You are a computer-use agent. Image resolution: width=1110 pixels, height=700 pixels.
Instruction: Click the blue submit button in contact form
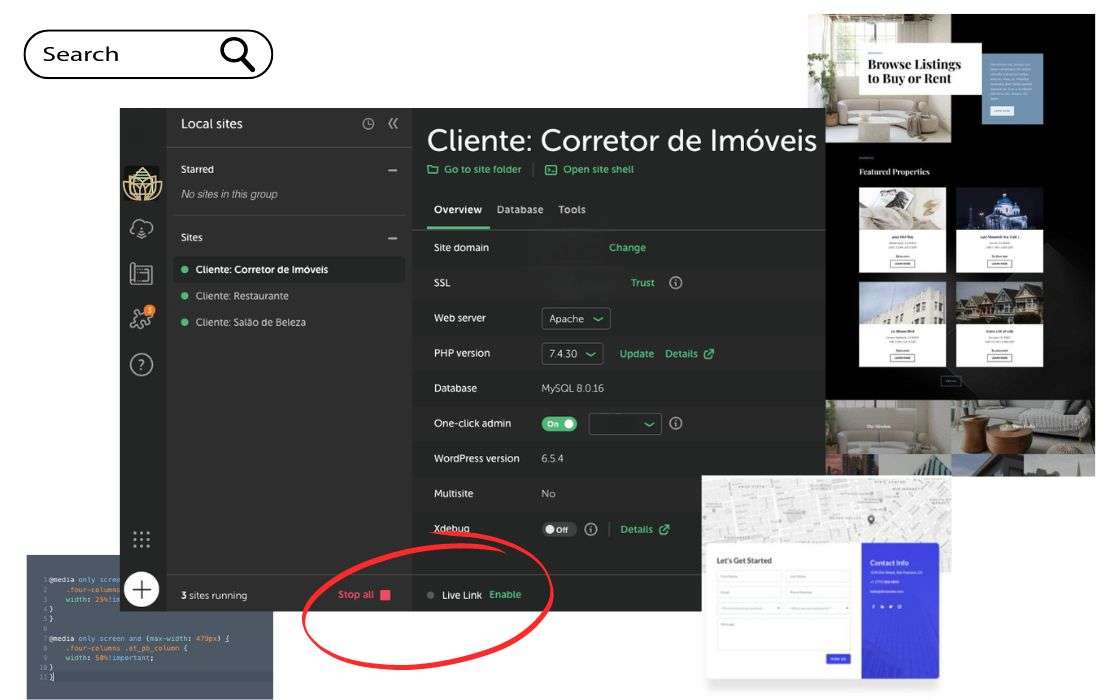[837, 659]
